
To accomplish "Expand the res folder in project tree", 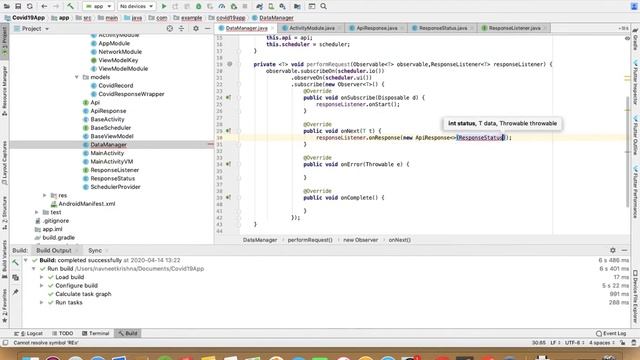I will click(x=45, y=196).
